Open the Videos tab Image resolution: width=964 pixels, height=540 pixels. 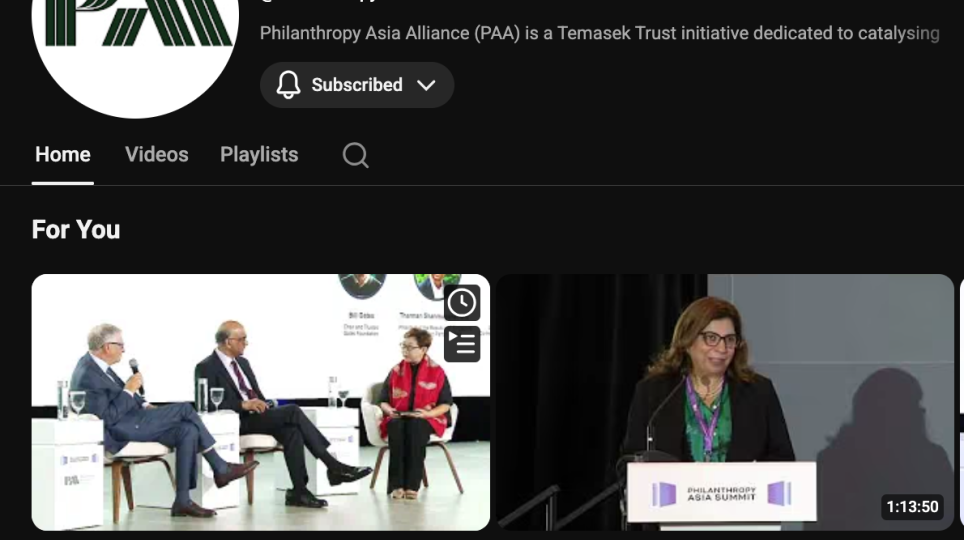coord(157,155)
